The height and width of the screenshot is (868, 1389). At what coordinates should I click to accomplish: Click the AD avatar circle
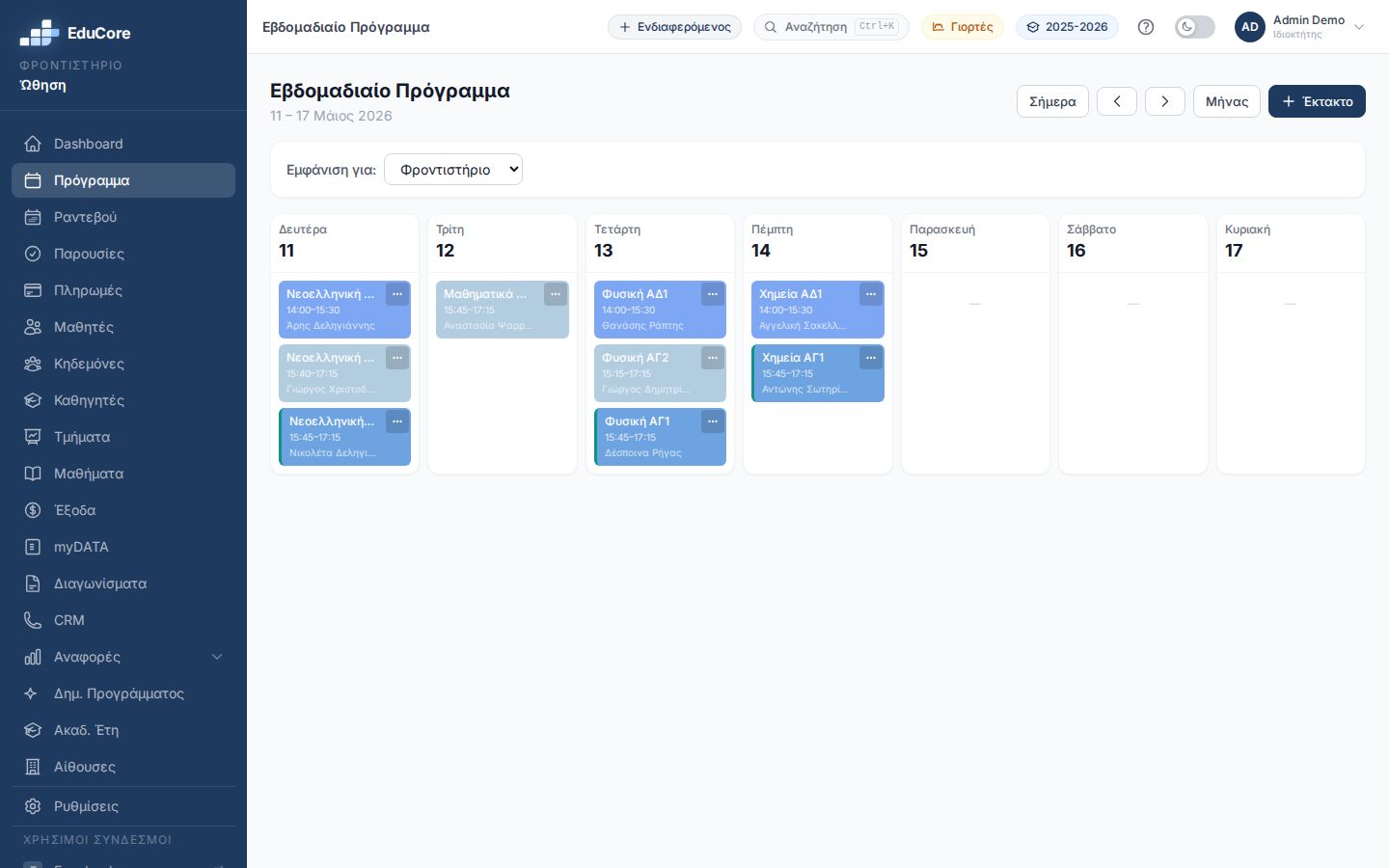[1250, 27]
